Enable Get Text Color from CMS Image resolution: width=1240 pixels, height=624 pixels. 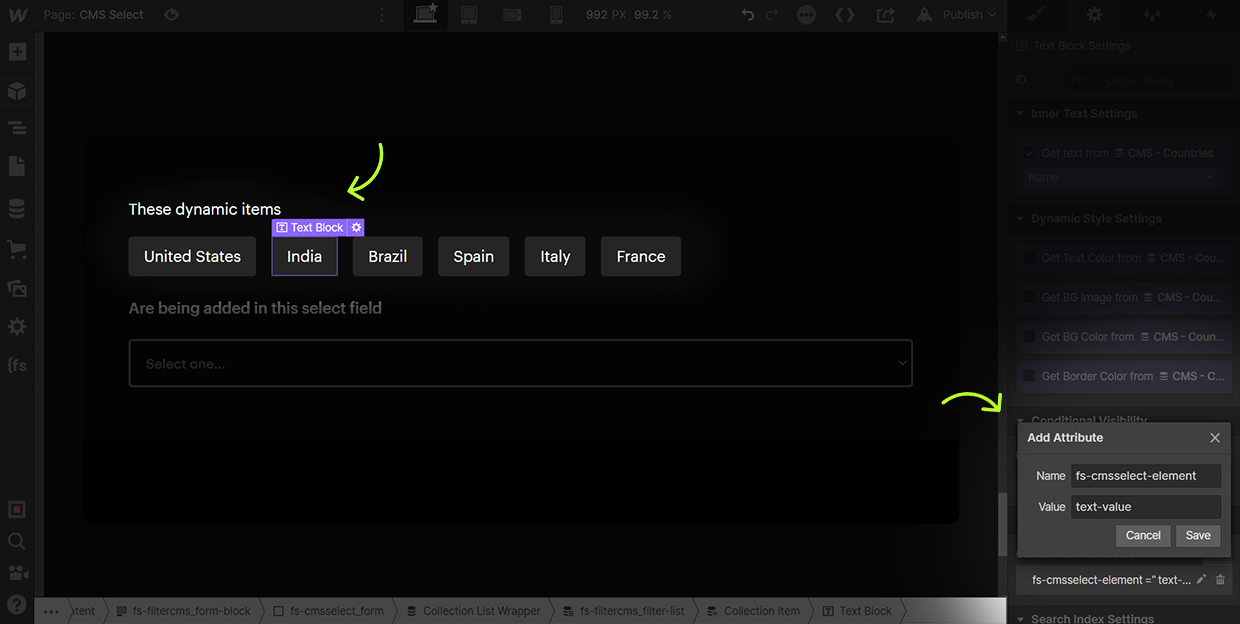[x=1030, y=257]
